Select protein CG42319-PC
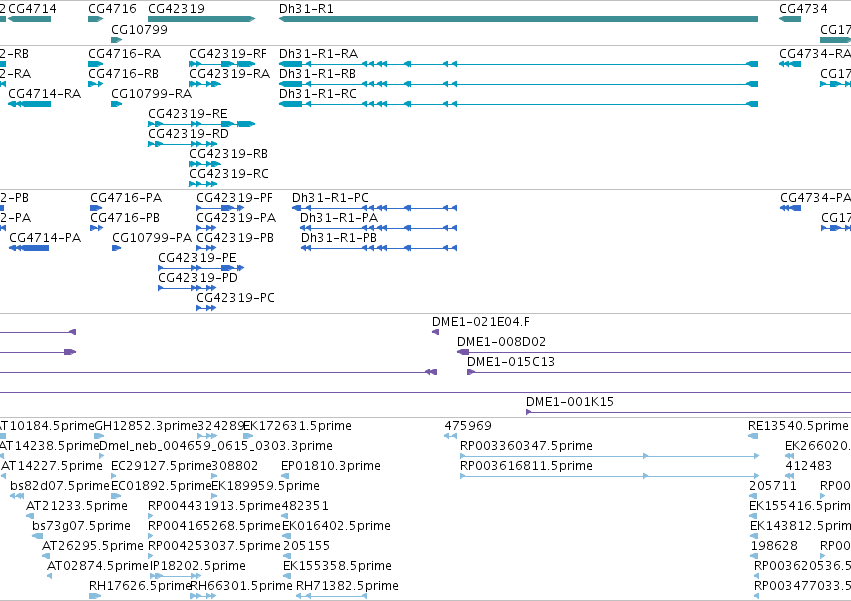 (236, 298)
